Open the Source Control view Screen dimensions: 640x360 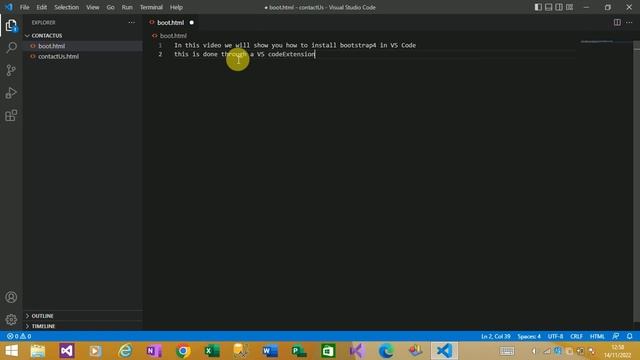[x=11, y=70]
